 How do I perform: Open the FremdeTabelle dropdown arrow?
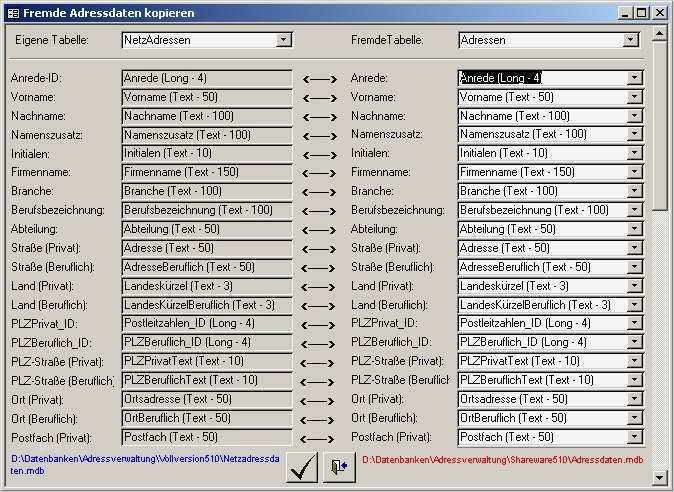(x=631, y=40)
